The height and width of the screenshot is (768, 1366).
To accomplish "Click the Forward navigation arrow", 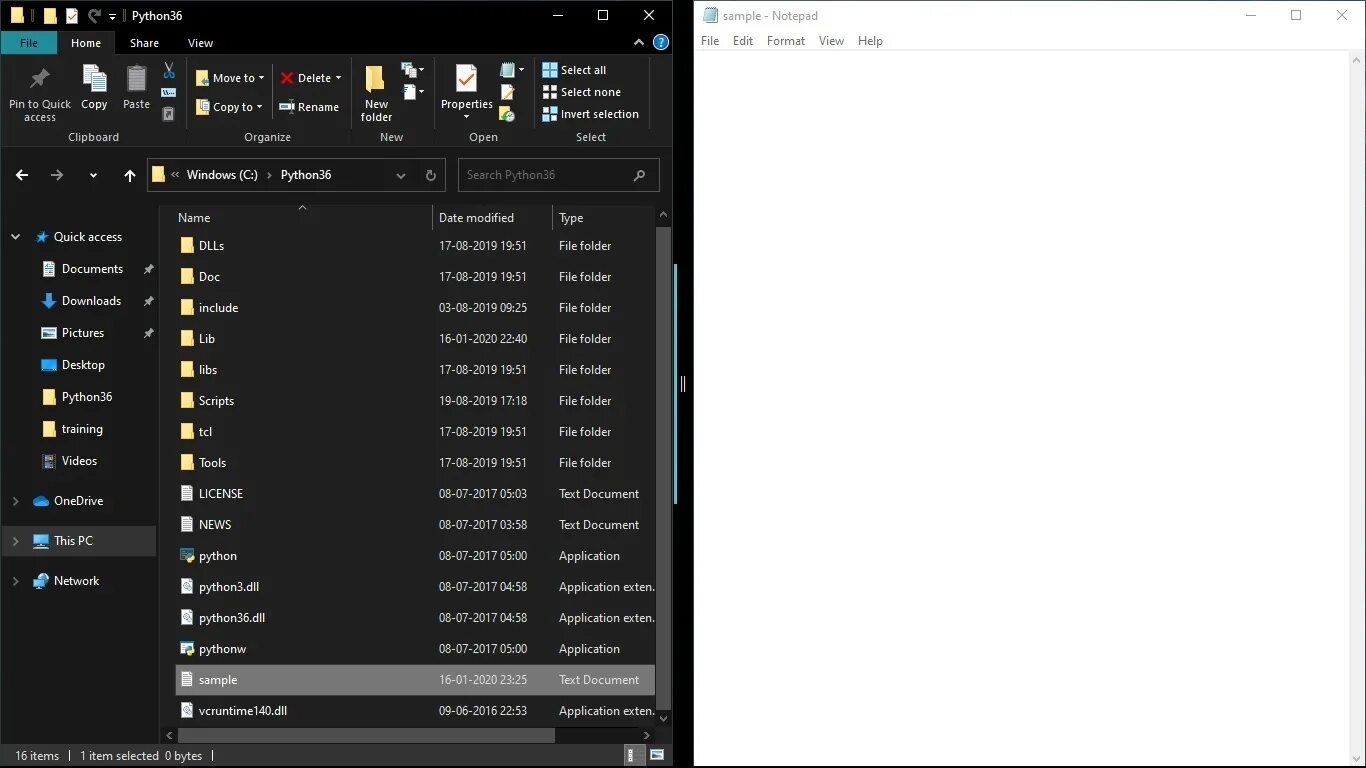I will point(57,175).
